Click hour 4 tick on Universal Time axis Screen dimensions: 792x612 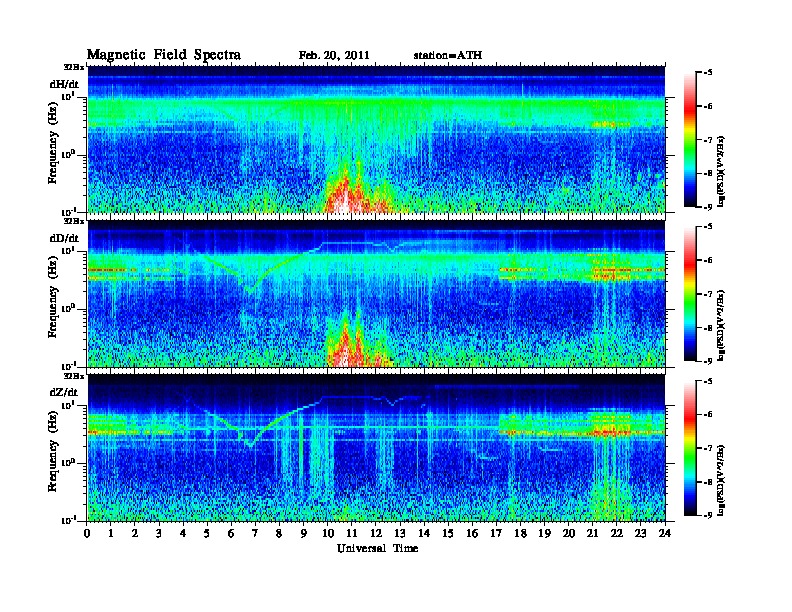pyautogui.click(x=183, y=533)
